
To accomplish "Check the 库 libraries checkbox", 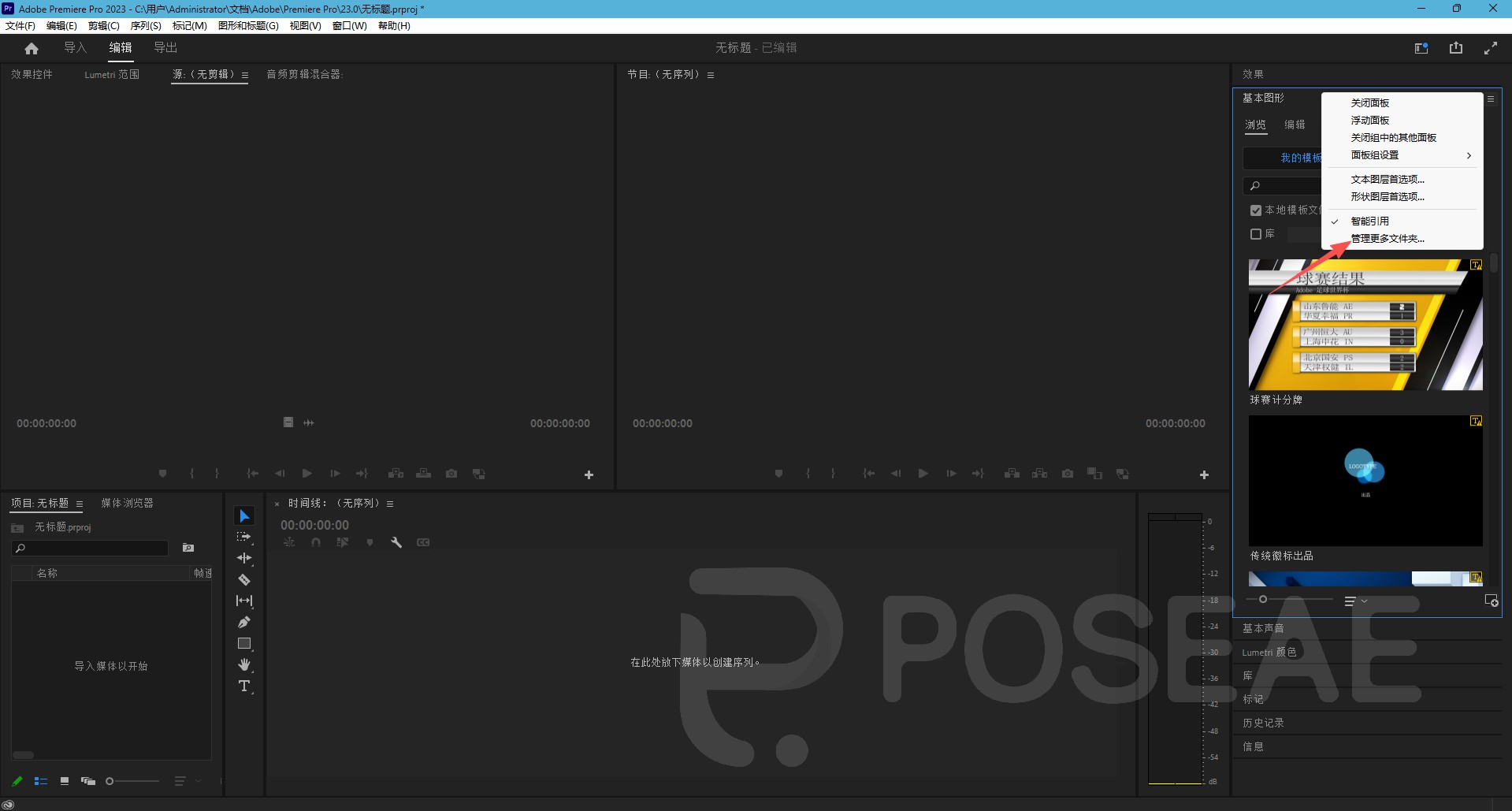I will click(1256, 234).
